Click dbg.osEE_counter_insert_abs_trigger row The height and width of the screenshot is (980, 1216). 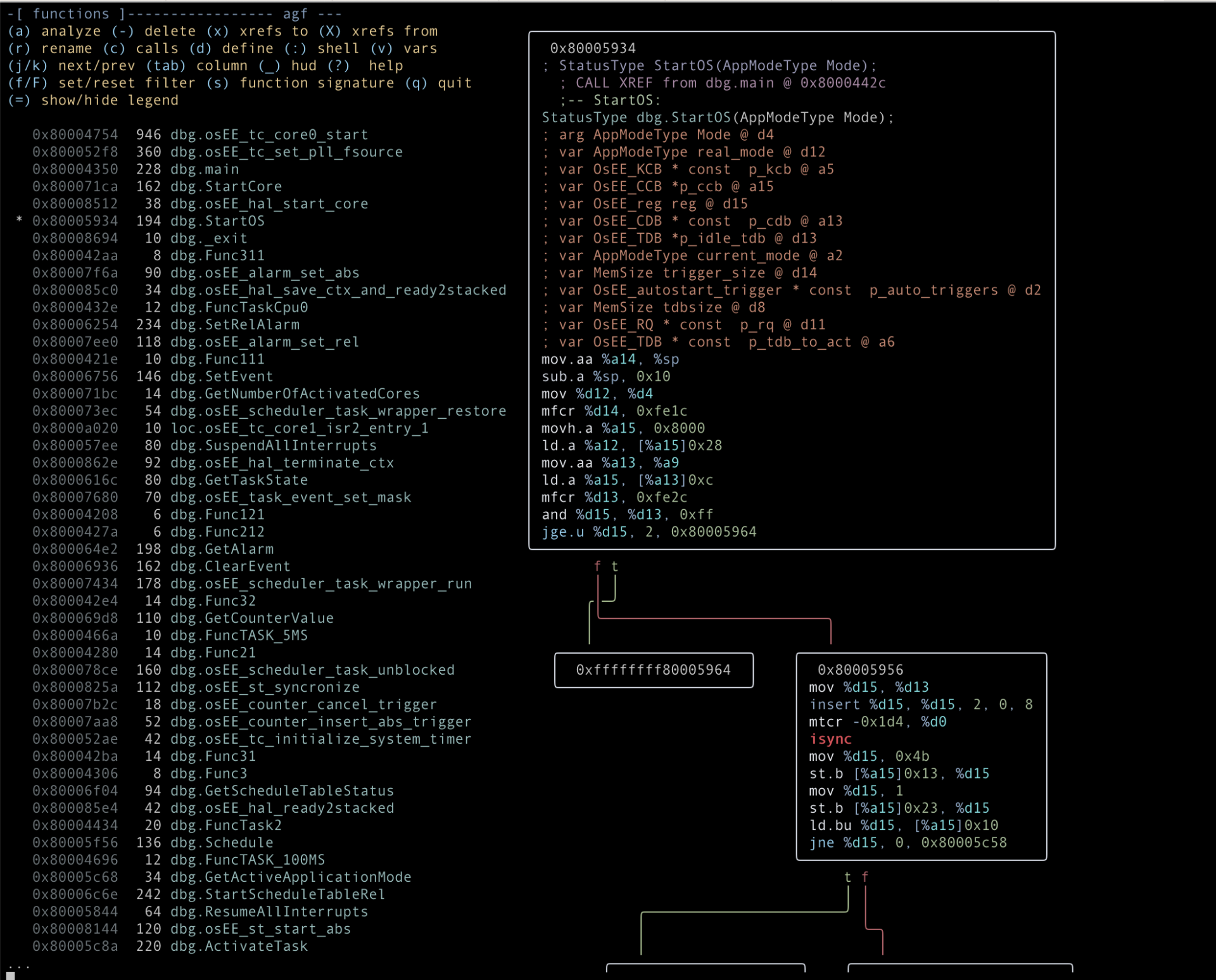[252, 722]
